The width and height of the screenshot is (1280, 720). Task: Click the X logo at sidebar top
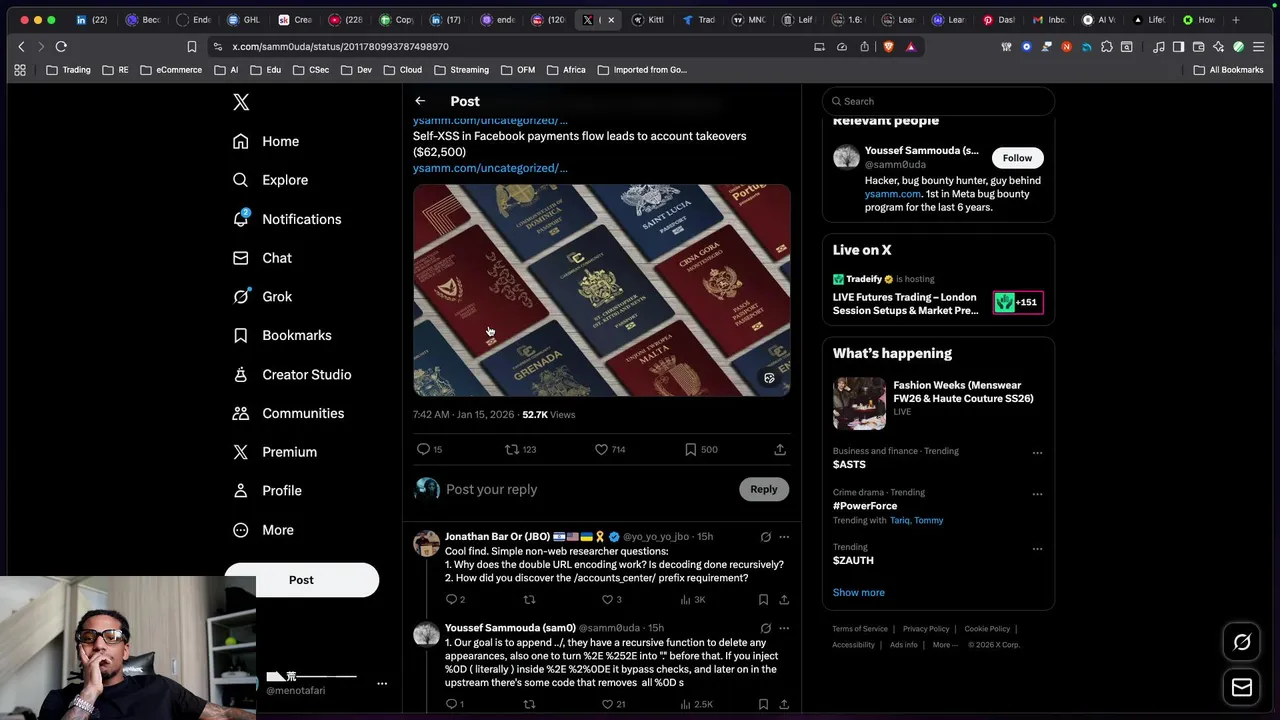click(241, 102)
